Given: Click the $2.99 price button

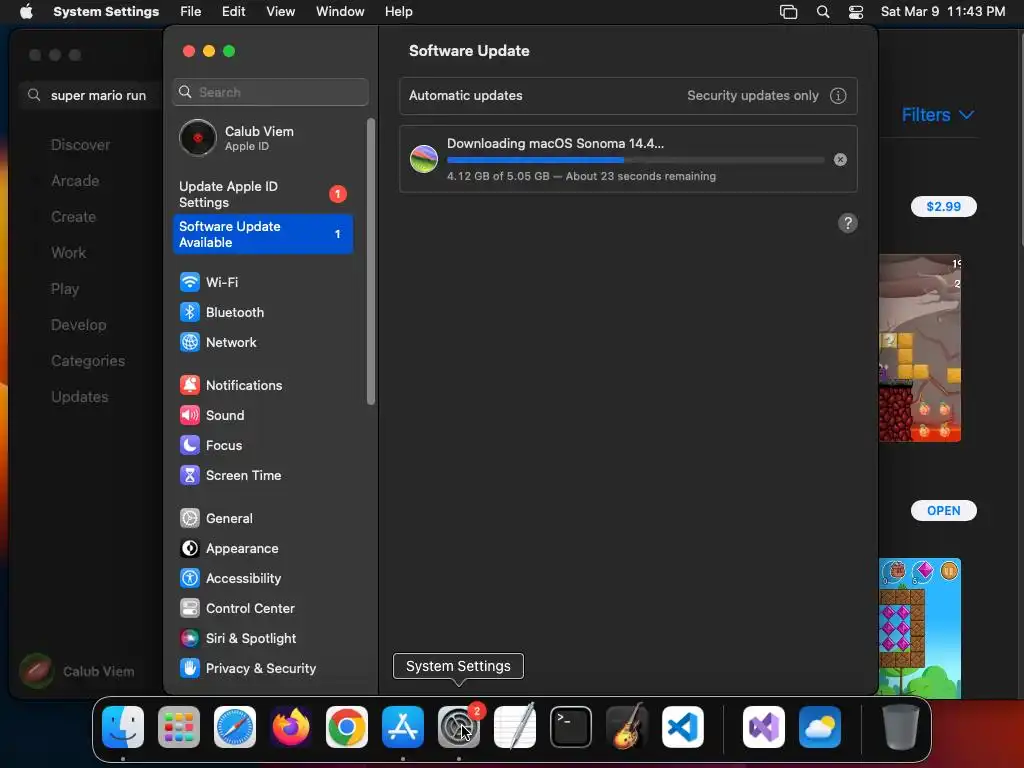Looking at the screenshot, I should 944,206.
